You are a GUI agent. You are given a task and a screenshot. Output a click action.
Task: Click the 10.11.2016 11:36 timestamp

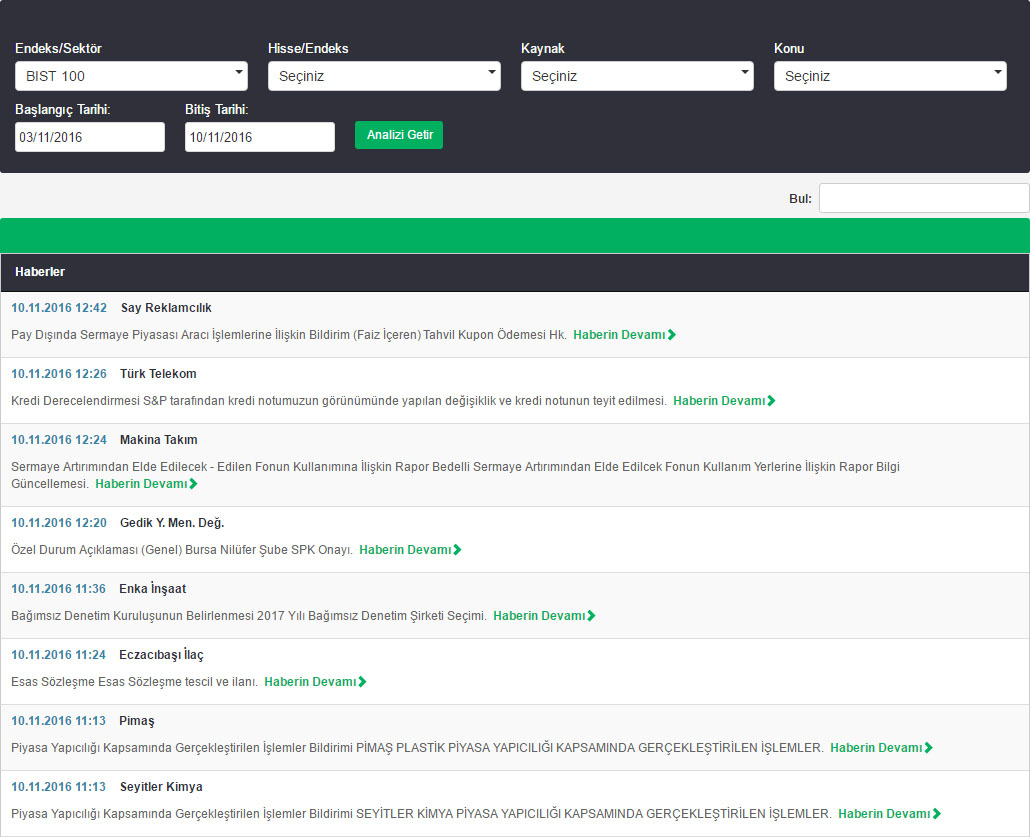[x=58, y=589]
